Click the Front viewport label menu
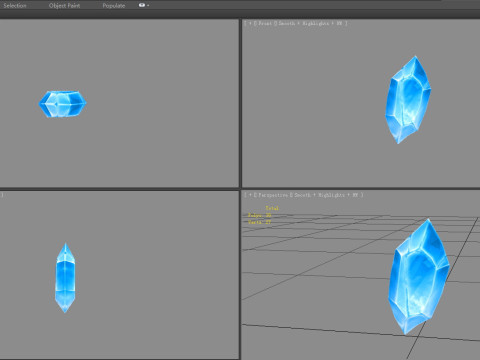The height and width of the screenshot is (360, 480). coord(265,23)
